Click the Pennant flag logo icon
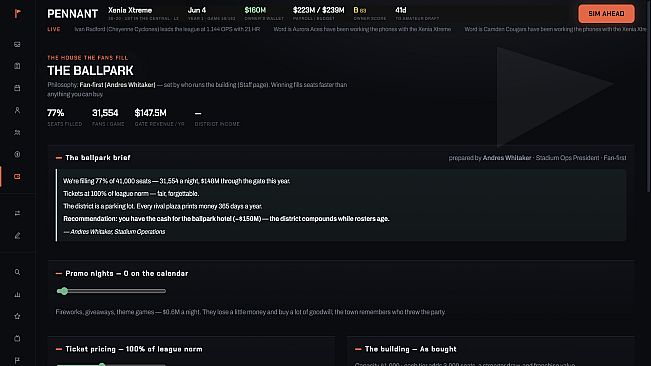Screen dimensions: 651x366 click(17, 14)
